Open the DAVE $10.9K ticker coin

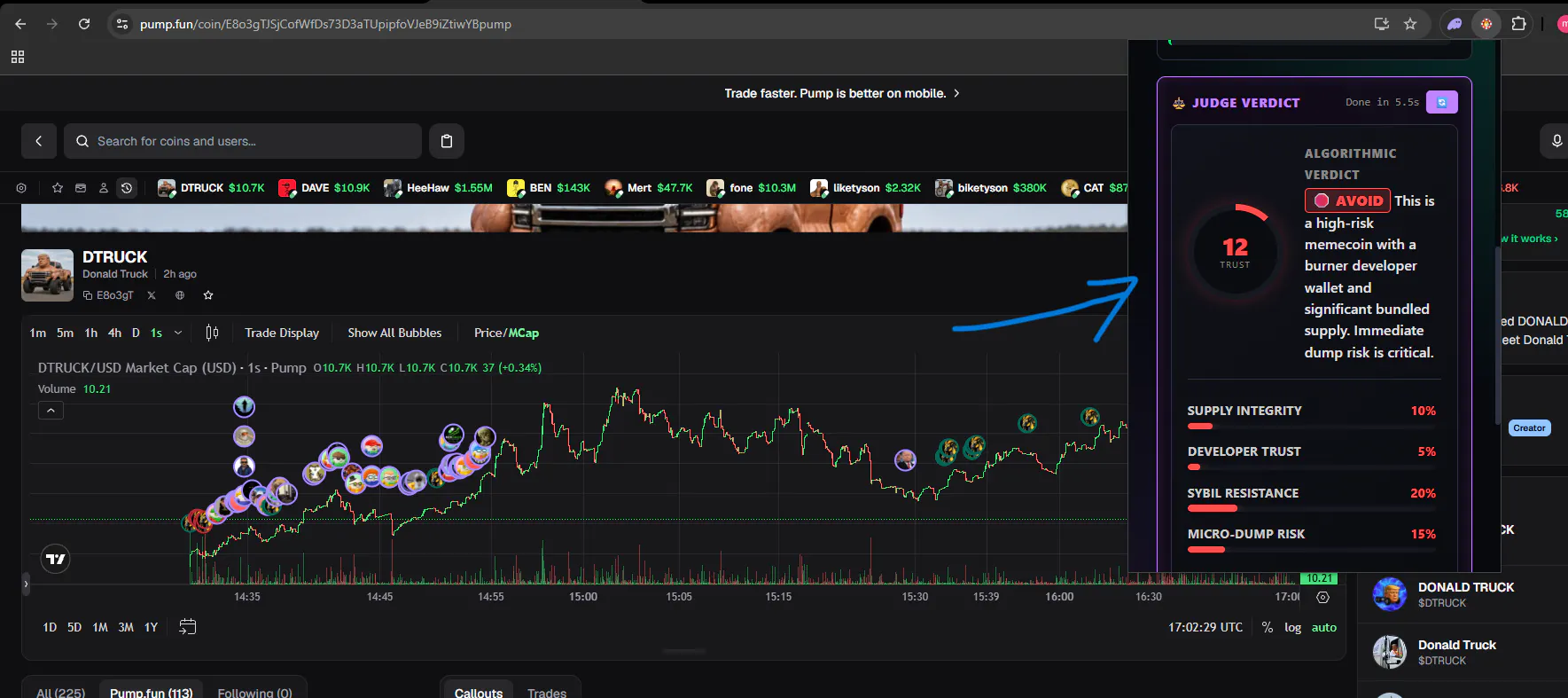click(x=324, y=188)
